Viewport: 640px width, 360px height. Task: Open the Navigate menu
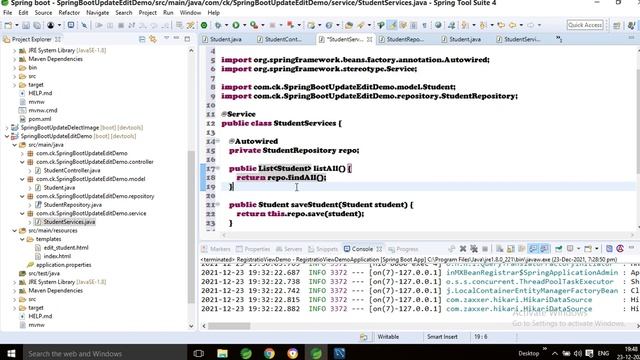(x=98, y=13)
